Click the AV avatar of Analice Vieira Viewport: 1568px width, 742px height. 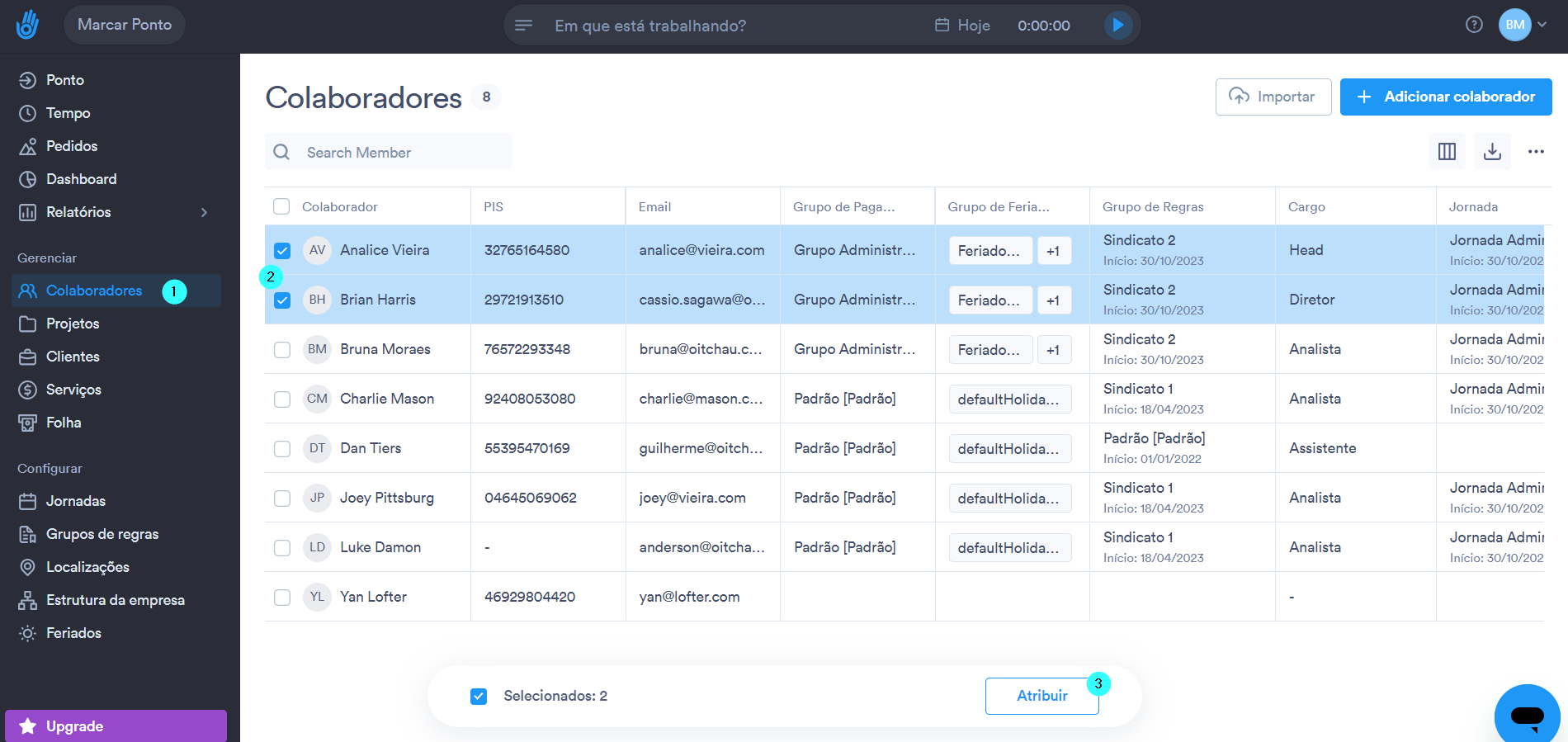tap(317, 250)
